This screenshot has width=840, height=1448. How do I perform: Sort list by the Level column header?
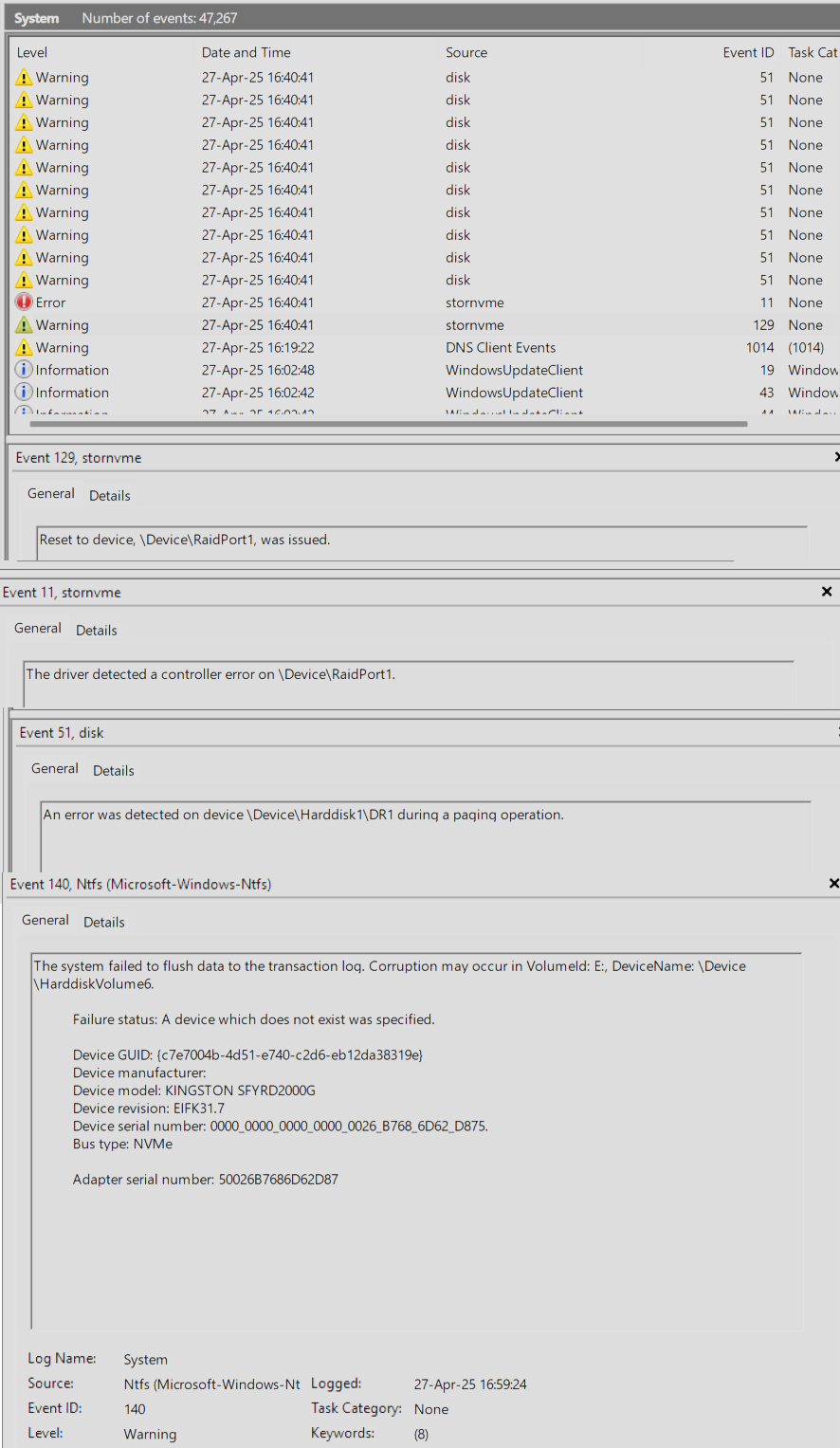click(x=32, y=53)
